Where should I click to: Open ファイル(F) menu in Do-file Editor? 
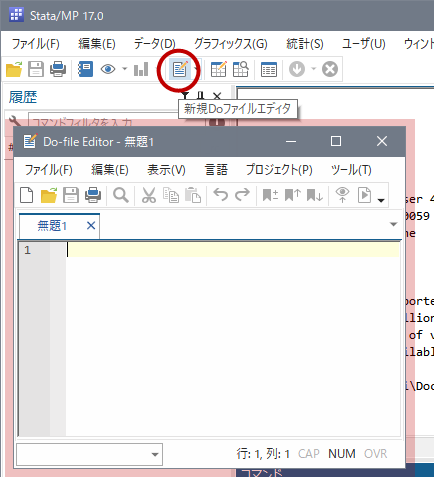[49, 170]
